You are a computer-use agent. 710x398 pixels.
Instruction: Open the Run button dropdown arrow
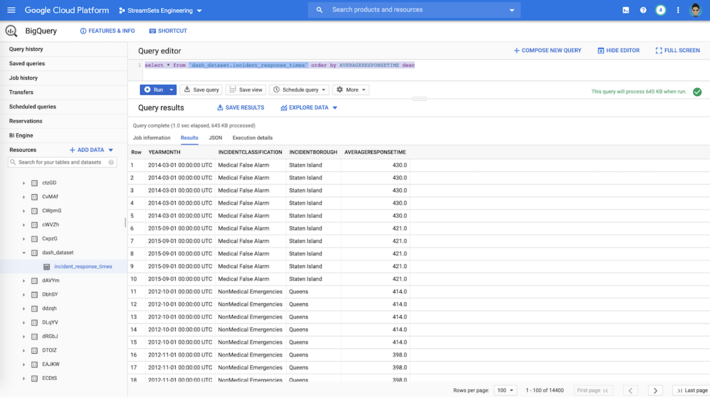tap(171, 90)
